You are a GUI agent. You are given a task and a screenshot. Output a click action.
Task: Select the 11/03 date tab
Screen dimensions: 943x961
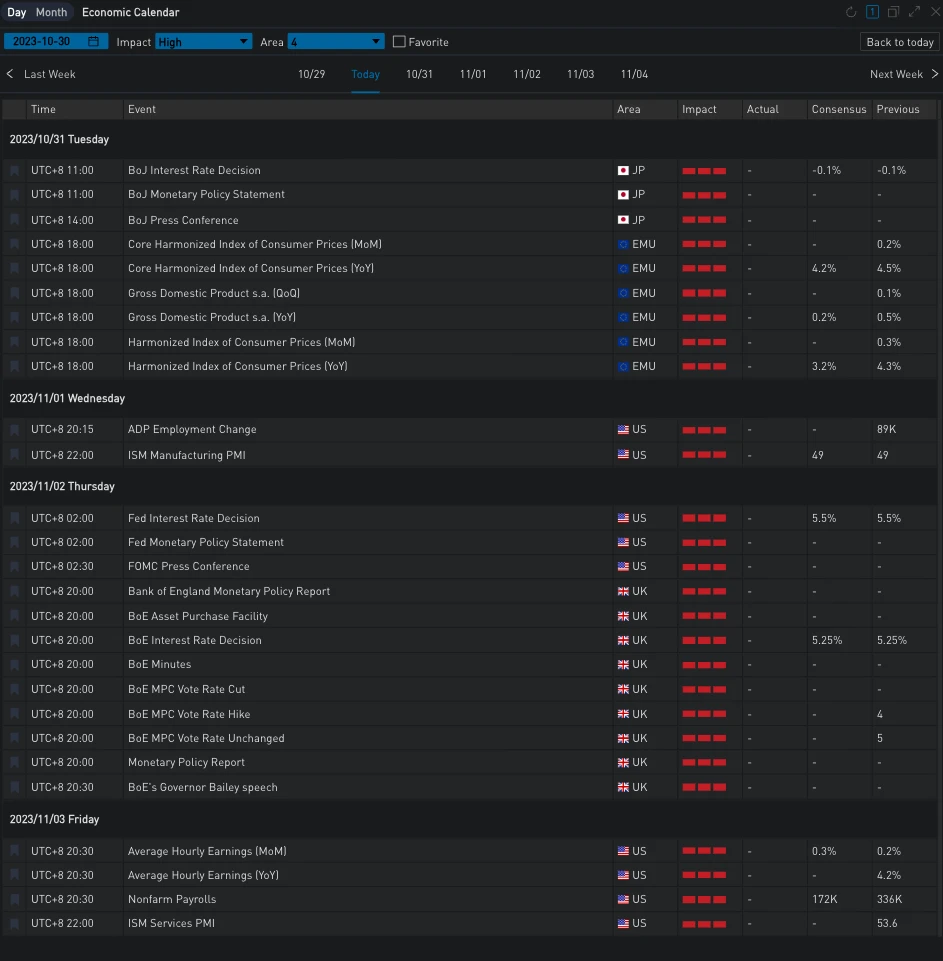580,75
